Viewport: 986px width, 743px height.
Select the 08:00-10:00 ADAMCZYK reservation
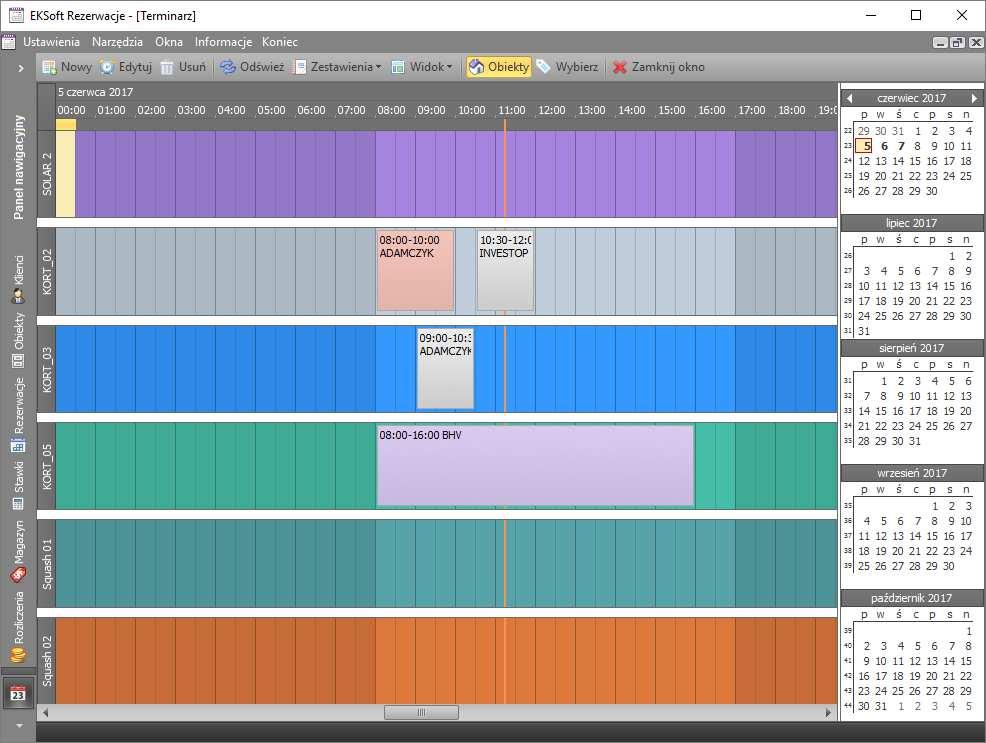tap(415, 271)
